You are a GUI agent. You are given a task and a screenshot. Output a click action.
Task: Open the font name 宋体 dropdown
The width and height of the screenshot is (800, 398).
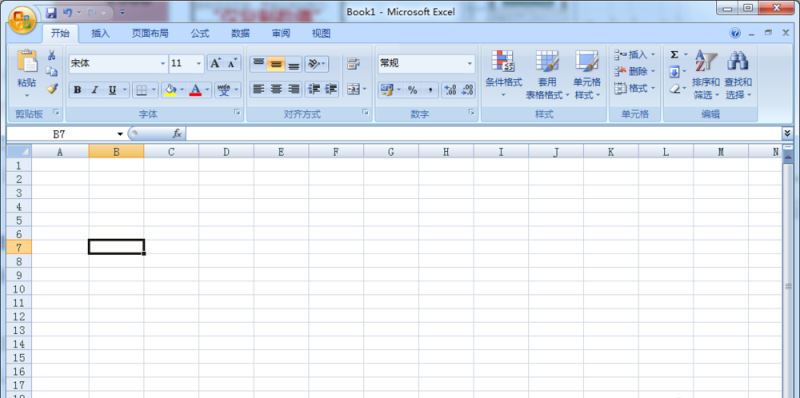pyautogui.click(x=163, y=64)
